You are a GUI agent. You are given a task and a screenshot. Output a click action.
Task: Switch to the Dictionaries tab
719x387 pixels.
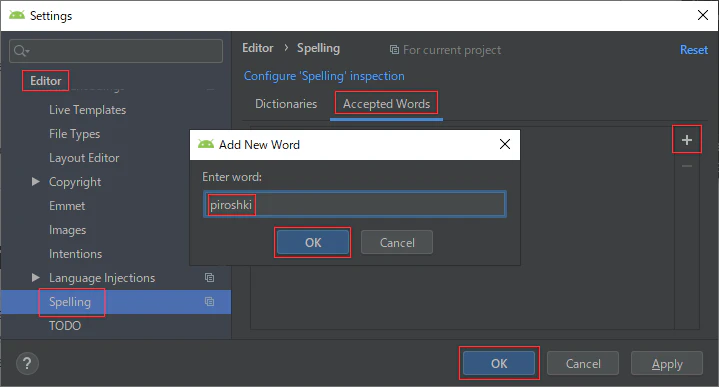[286, 104]
